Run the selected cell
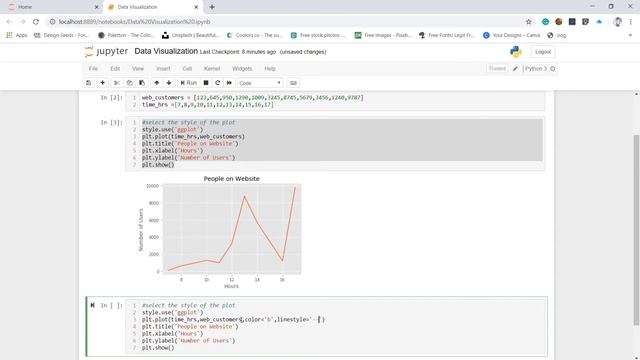The image size is (640, 360). tap(189, 83)
